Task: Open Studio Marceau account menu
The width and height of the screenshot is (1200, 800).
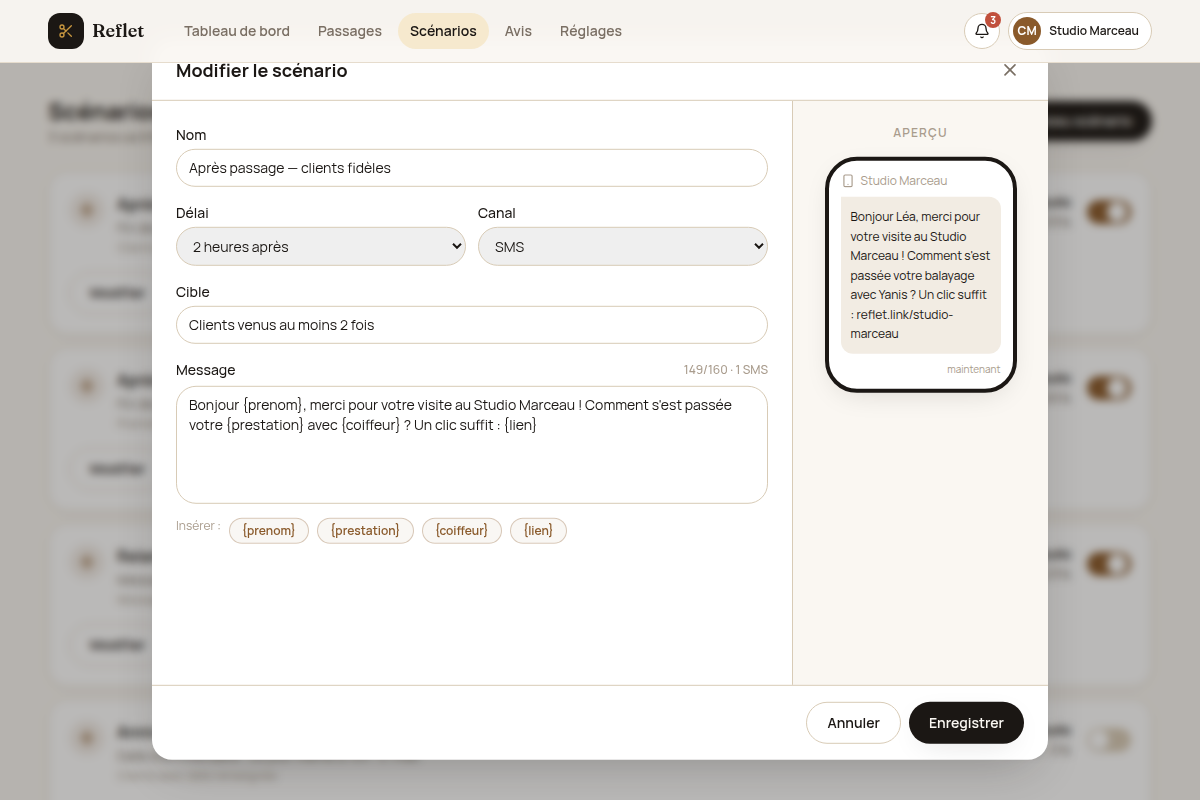Action: pos(1080,31)
